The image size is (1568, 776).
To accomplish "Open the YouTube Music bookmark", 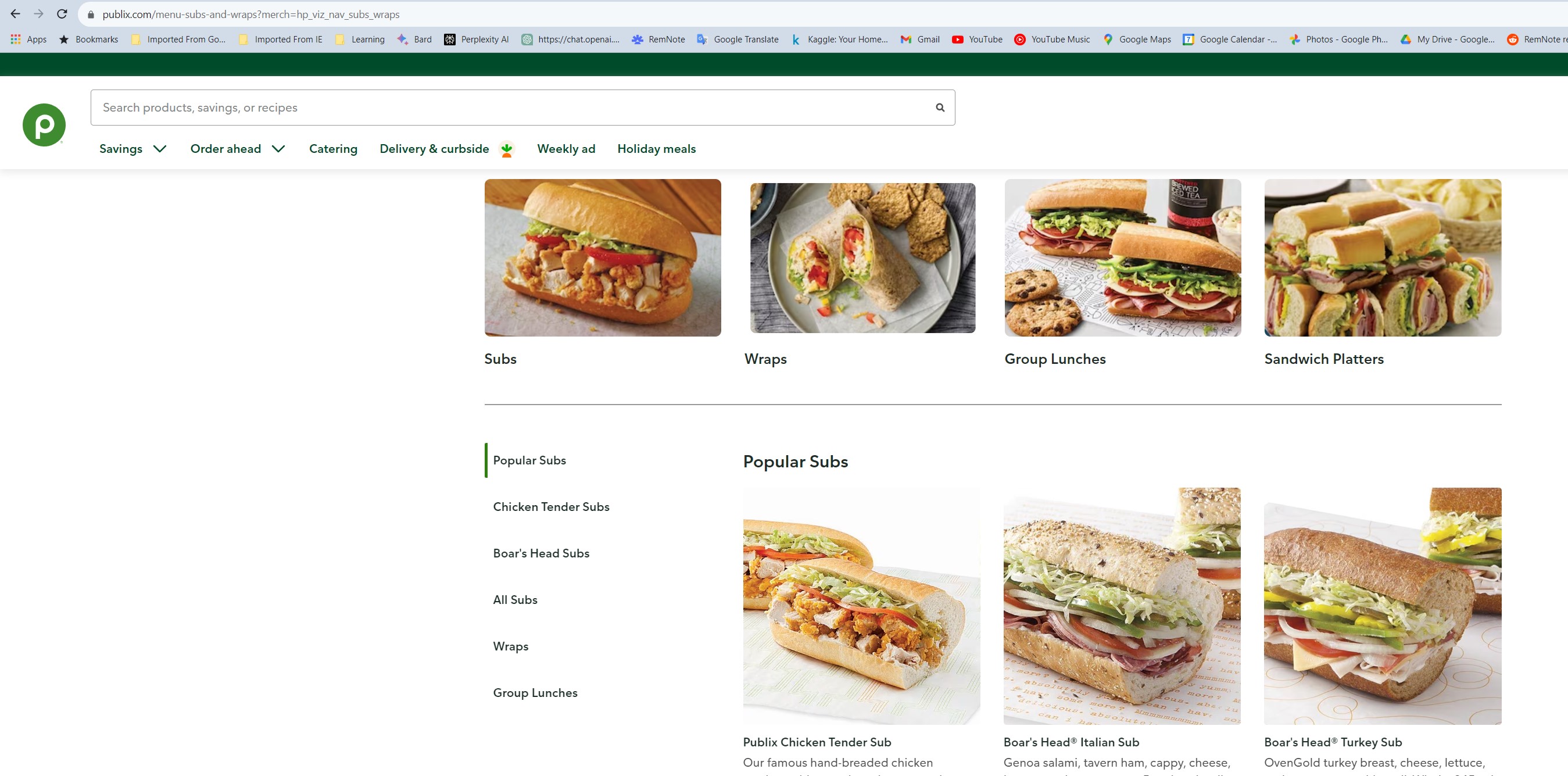I will point(1052,39).
